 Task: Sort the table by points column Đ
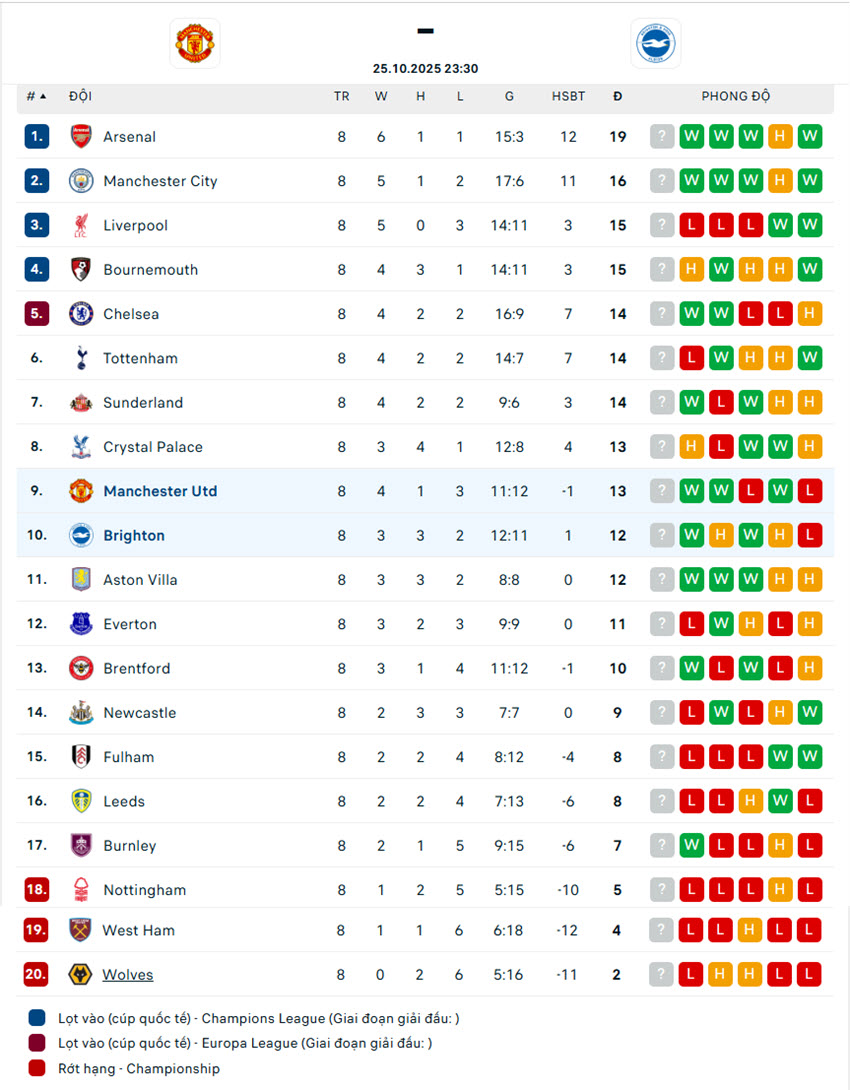[617, 96]
